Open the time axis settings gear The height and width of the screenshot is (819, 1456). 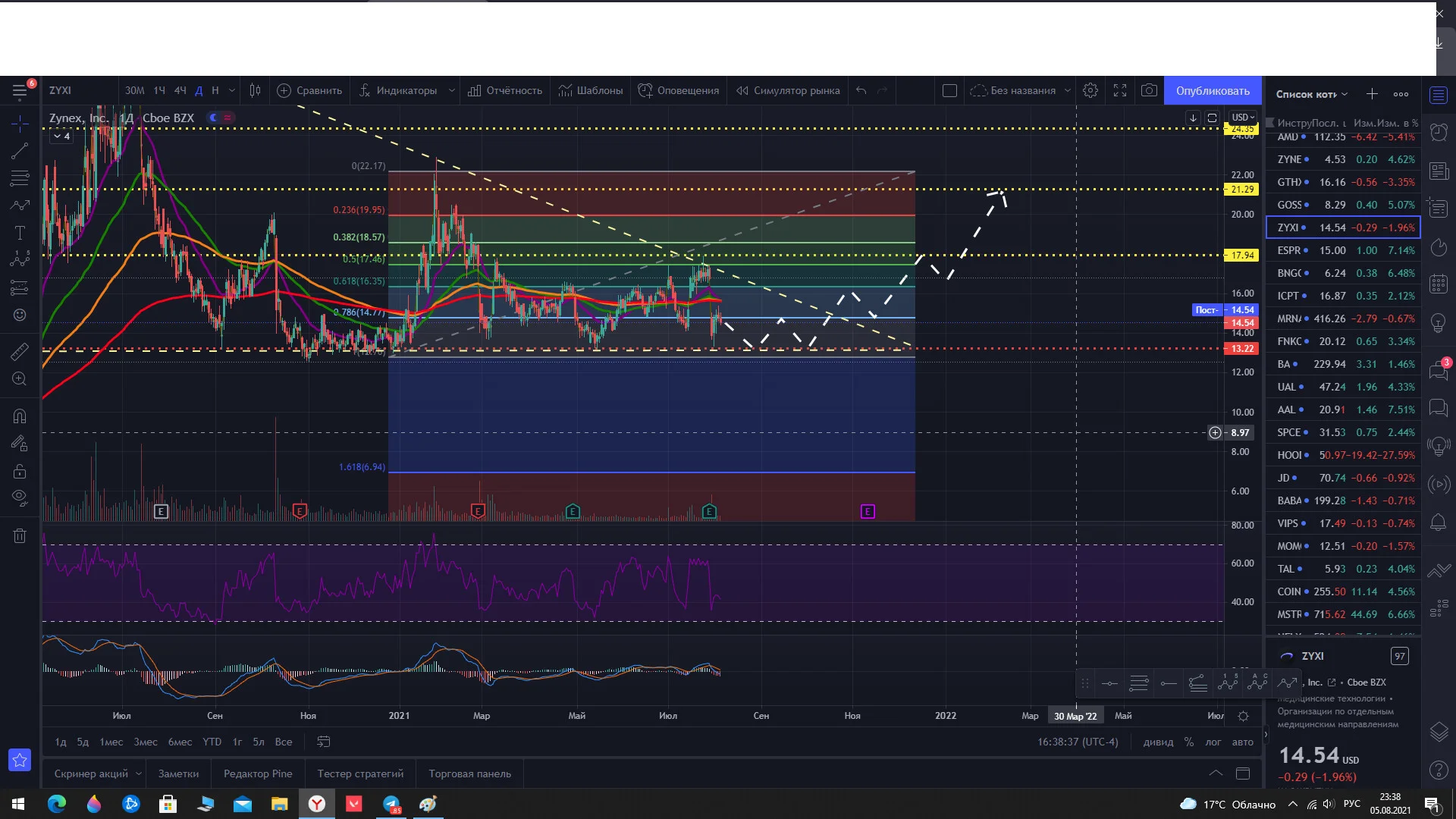click(1243, 717)
